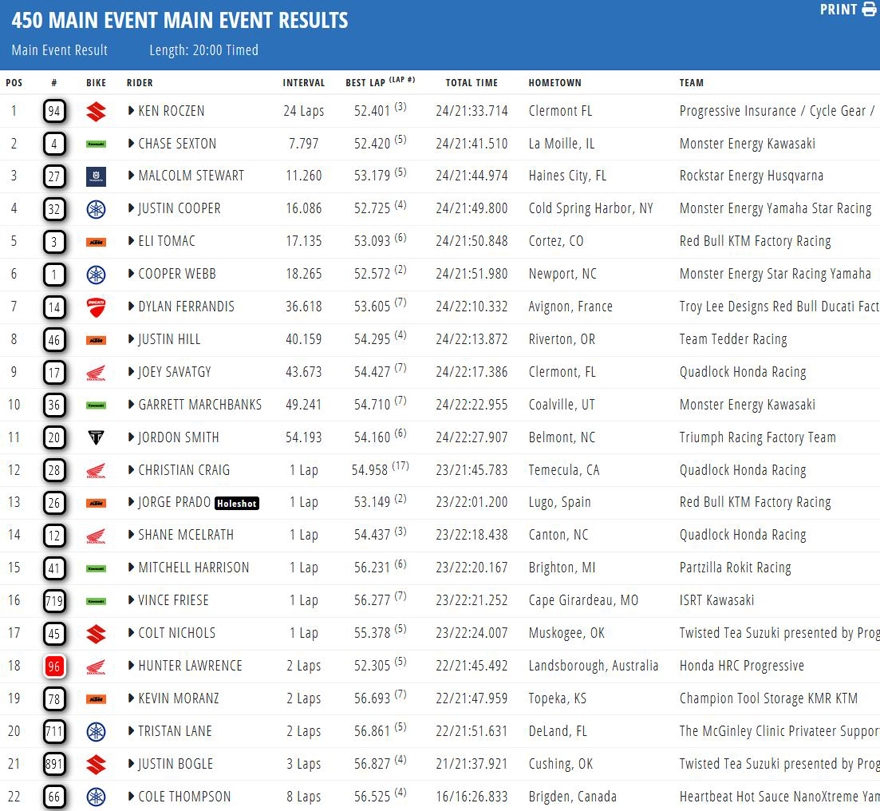Screen dimensions: 880x811
Task: Open rider name Justin Hill
Action: pyautogui.click(x=169, y=339)
